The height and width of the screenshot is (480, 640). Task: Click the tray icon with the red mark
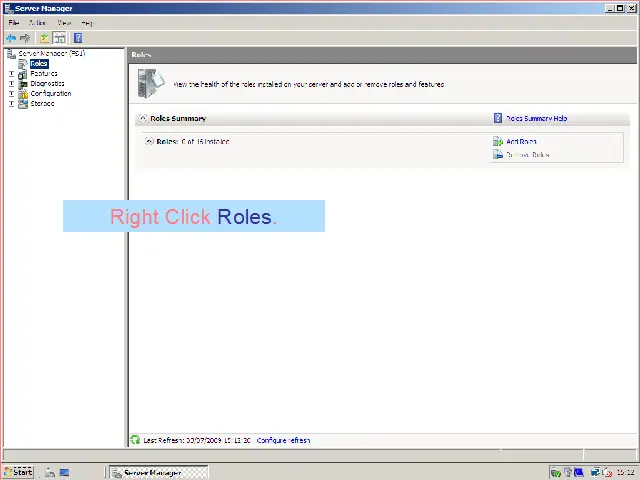coord(607,473)
